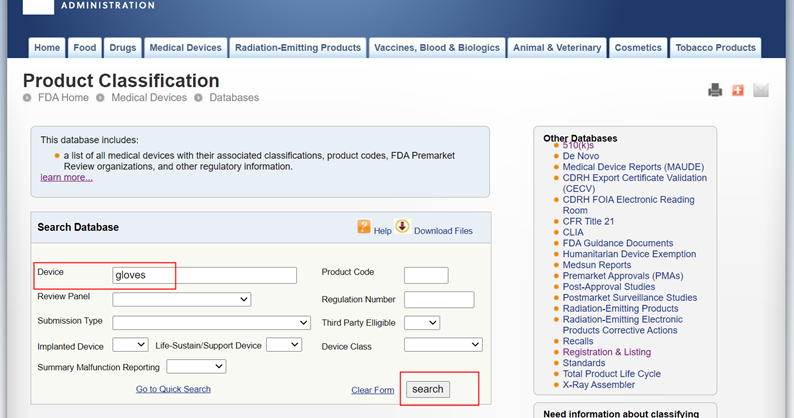The image size is (794, 418).
Task: Open the Registration & Listing link
Action: [x=606, y=352]
